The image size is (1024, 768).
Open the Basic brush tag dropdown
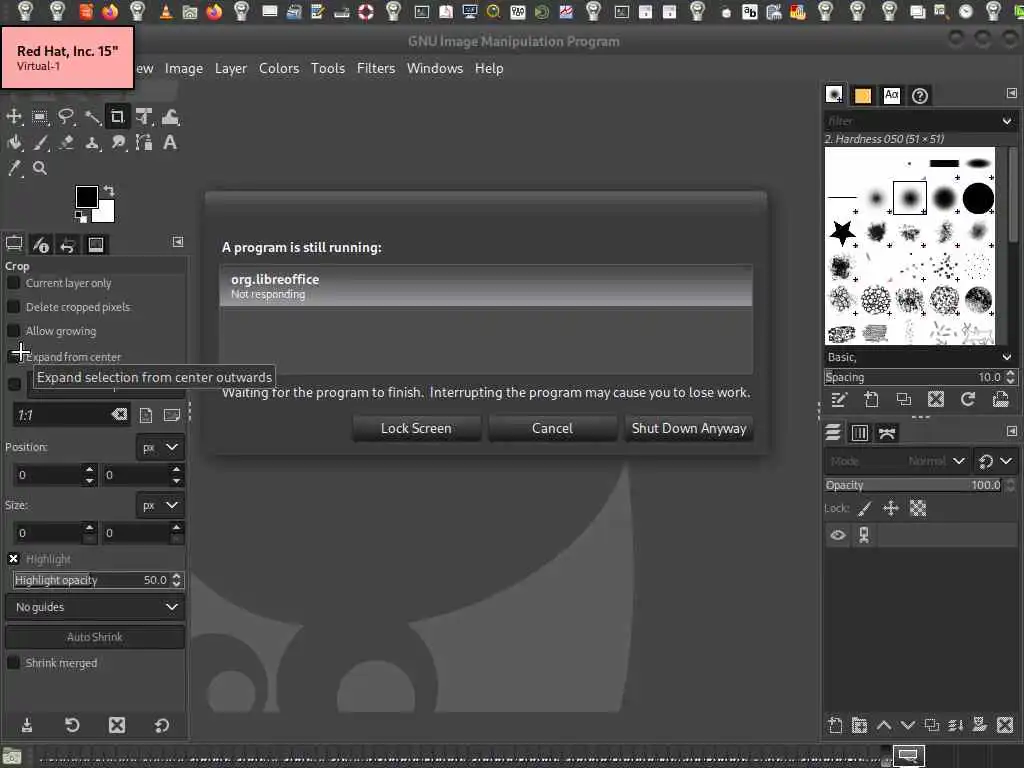pos(1006,357)
